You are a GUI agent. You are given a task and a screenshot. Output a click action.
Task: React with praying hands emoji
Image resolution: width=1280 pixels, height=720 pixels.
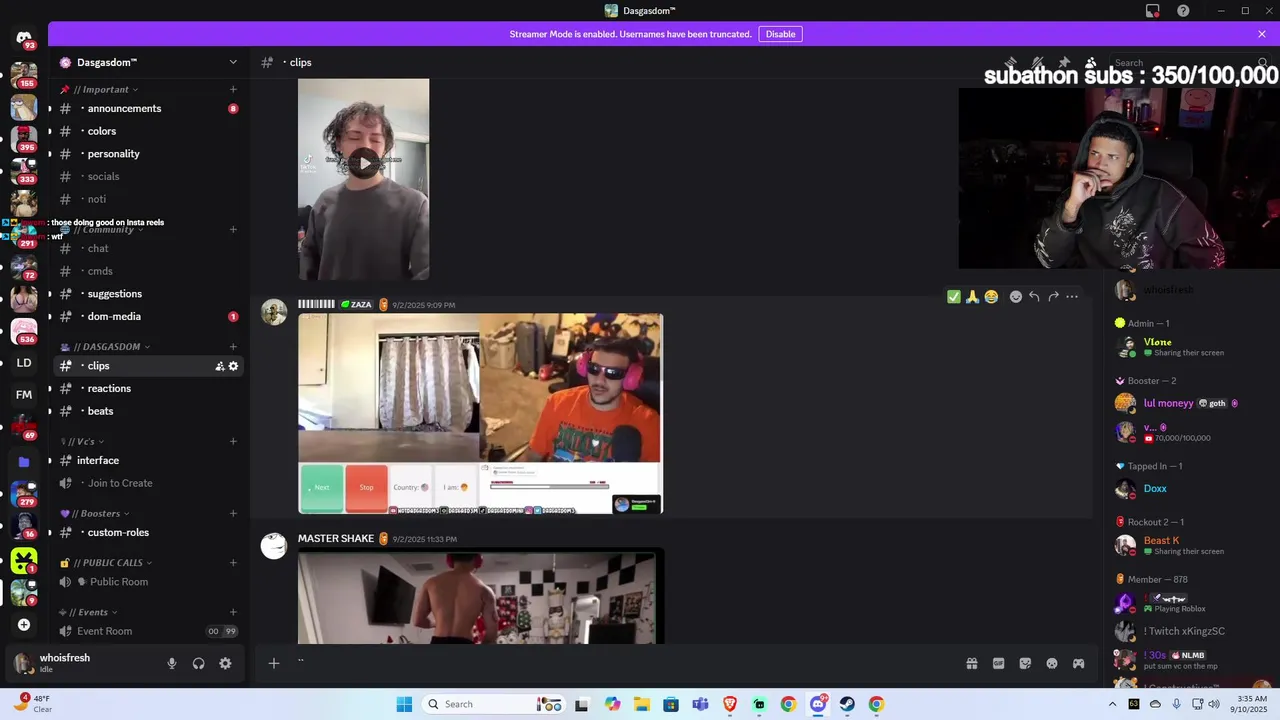pyautogui.click(x=972, y=297)
